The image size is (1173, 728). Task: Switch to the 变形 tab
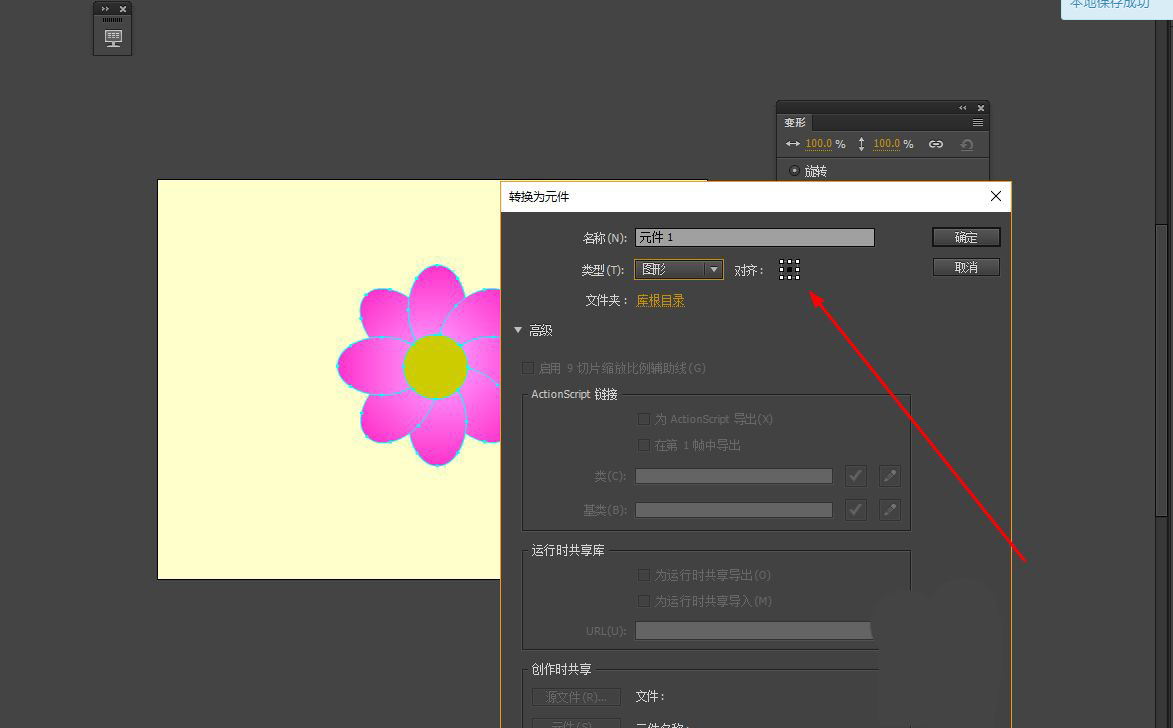pos(794,123)
